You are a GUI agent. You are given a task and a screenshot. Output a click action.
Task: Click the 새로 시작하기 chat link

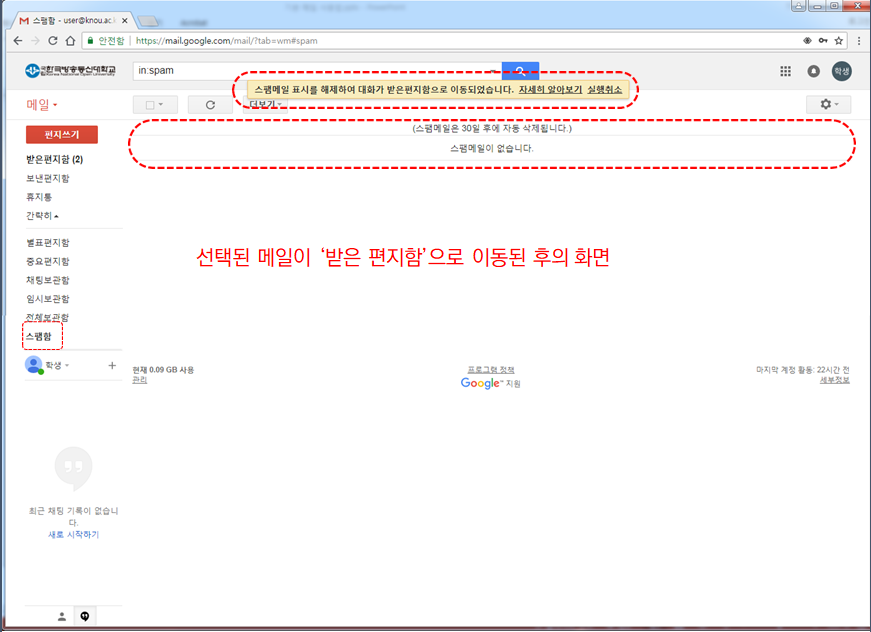(73, 535)
